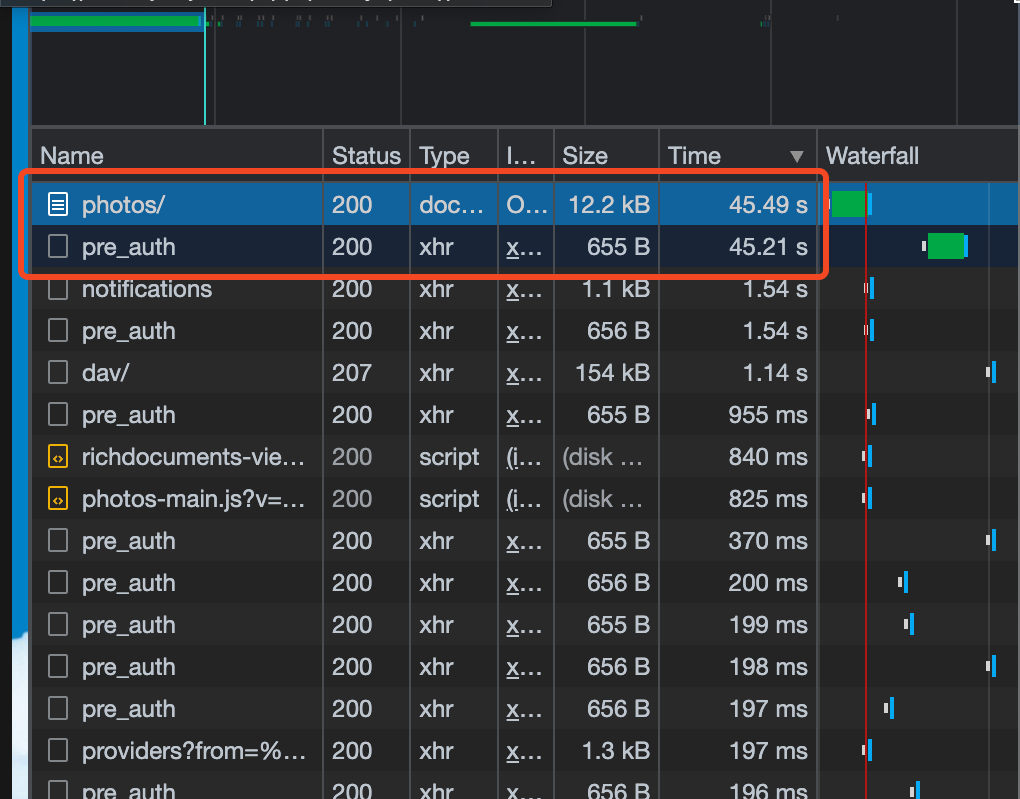
Task: Check the box next to notifications request
Action: [57, 289]
